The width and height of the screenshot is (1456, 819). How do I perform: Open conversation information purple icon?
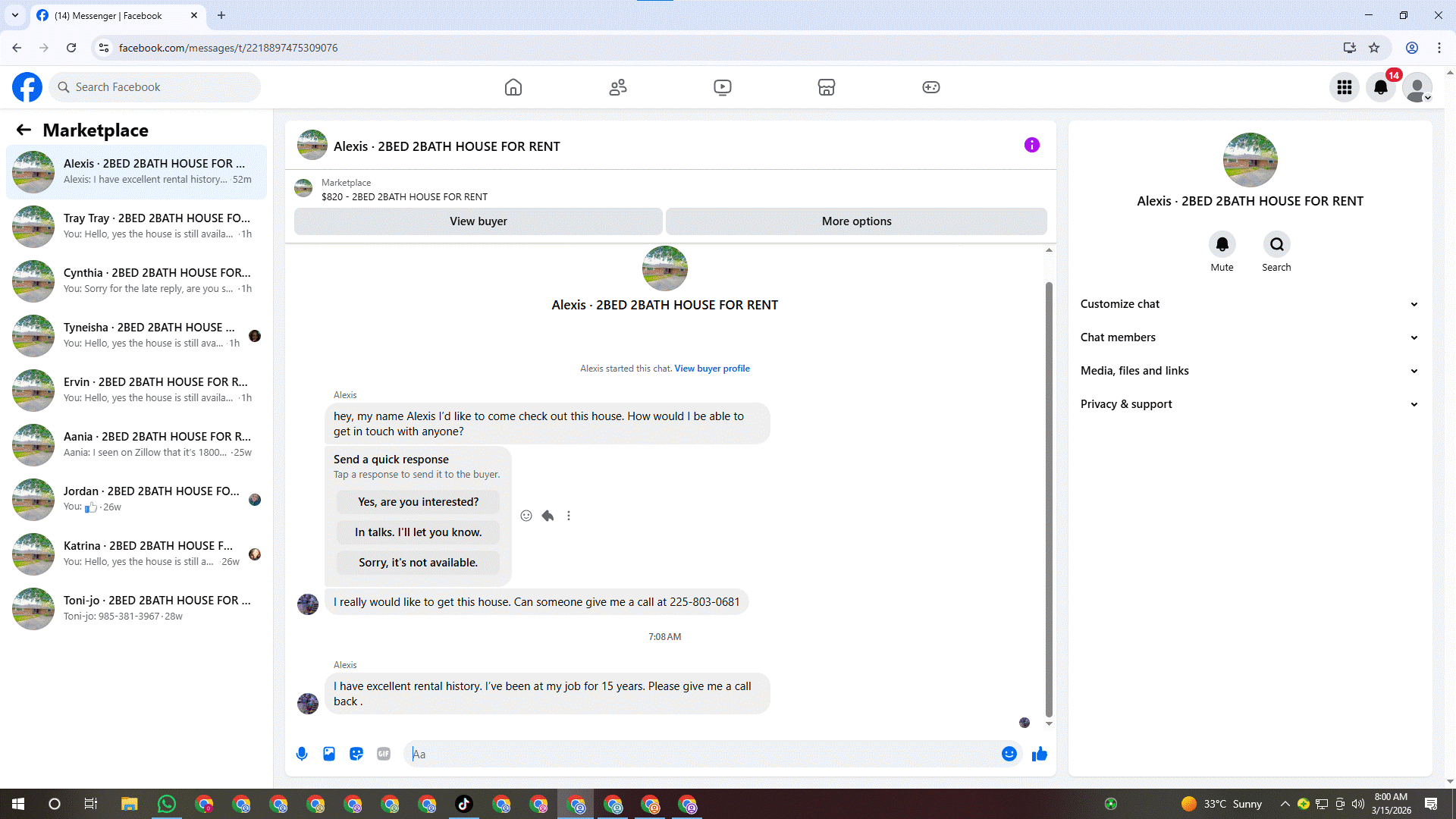(x=1032, y=145)
